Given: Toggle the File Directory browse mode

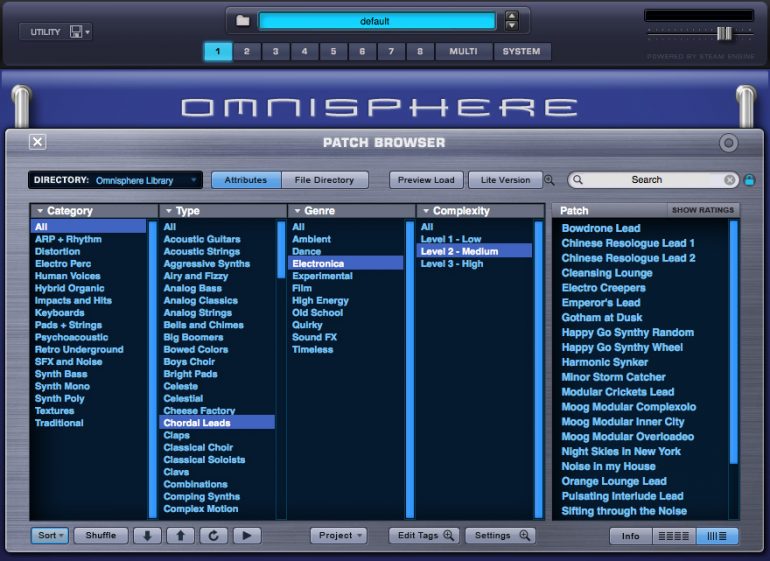Looking at the screenshot, I should click(325, 180).
